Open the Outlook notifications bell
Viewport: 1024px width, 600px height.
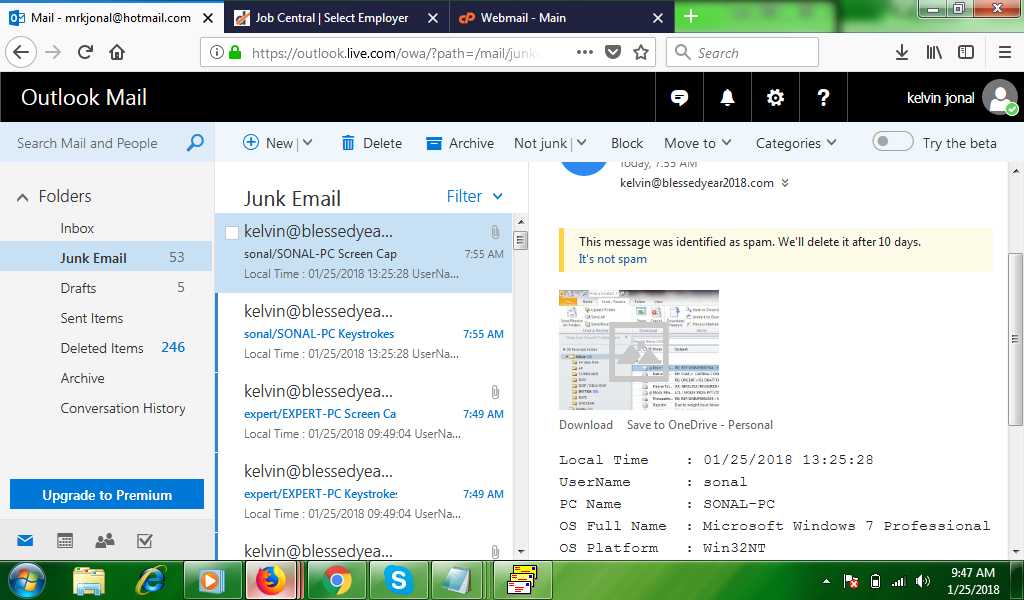(x=727, y=97)
